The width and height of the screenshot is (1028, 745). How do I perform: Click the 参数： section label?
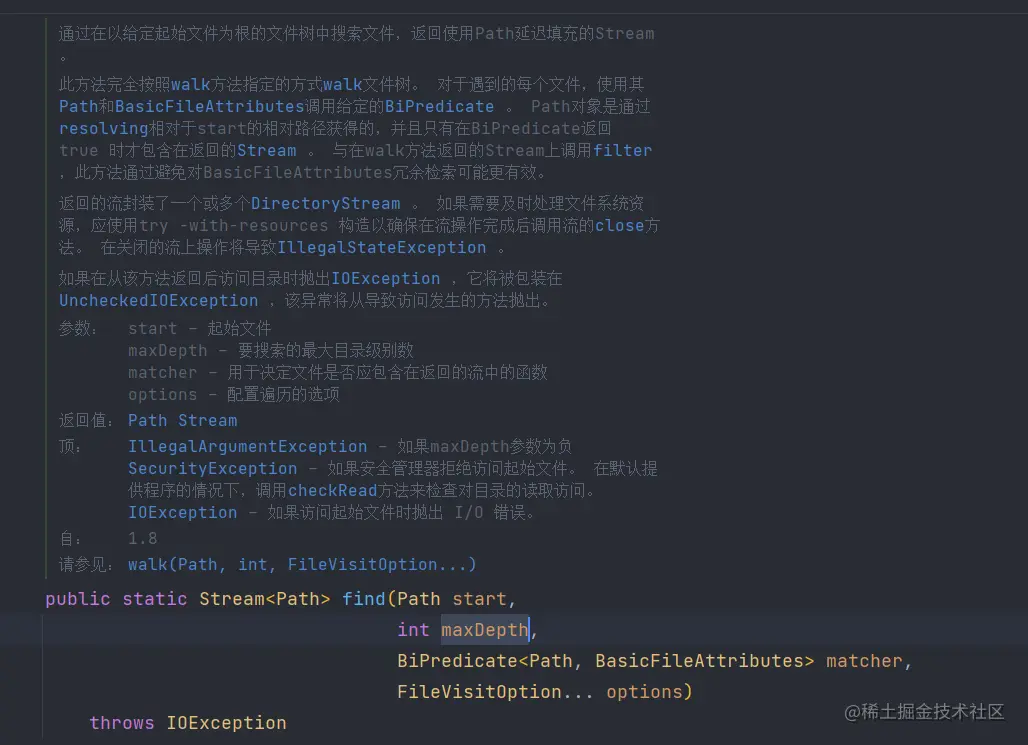click(79, 329)
